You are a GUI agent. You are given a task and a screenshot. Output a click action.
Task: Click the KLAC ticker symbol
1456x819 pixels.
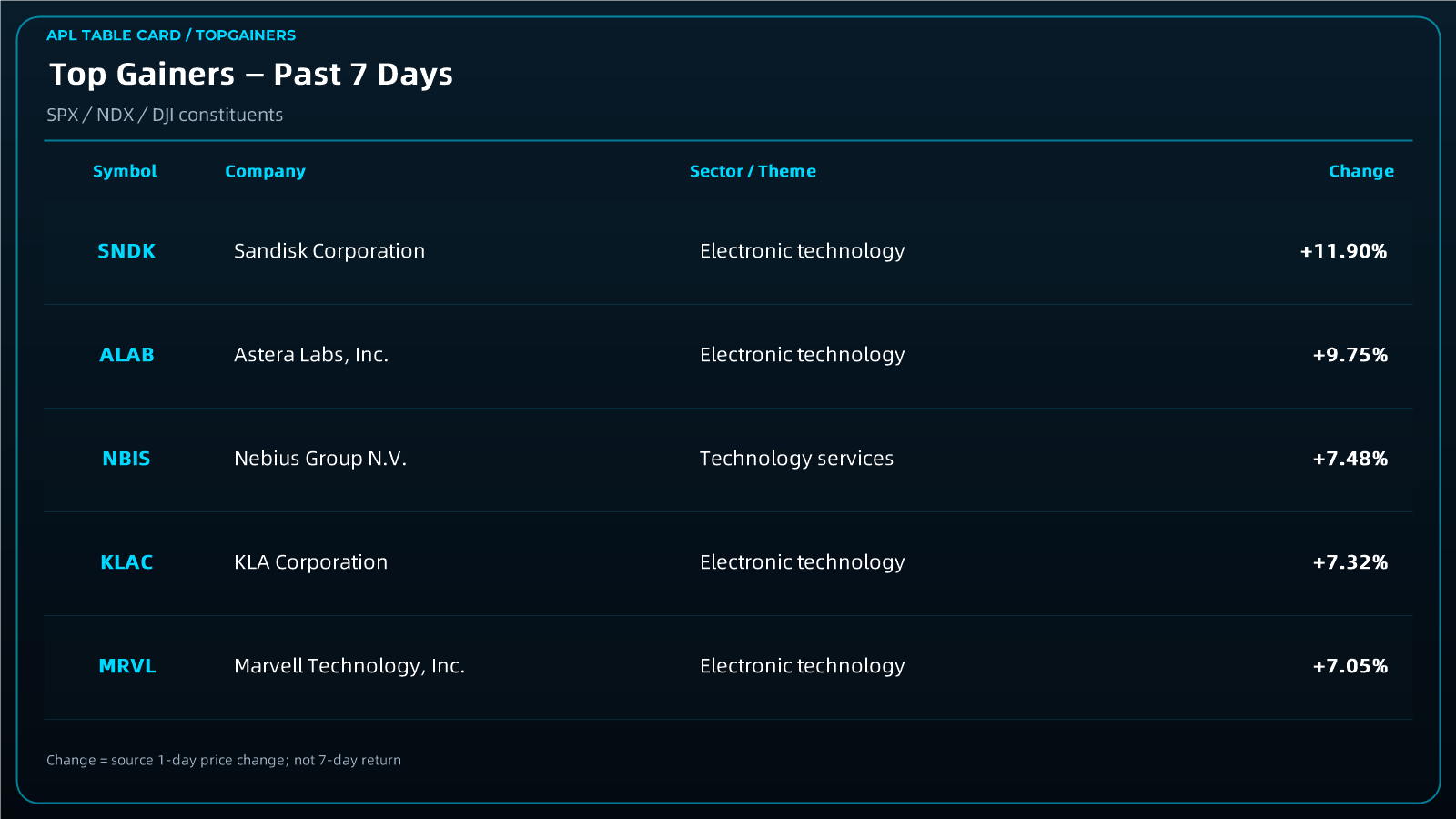pos(126,562)
